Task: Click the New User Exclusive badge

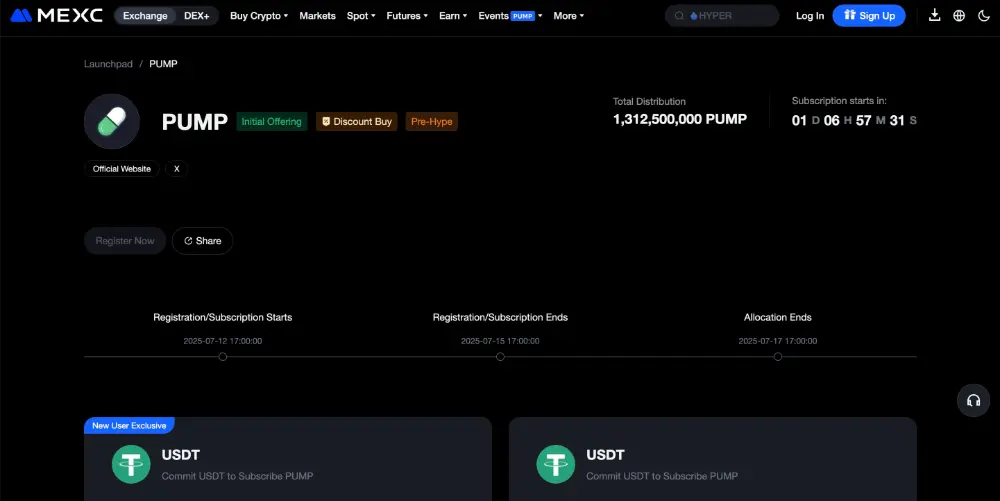Action: (129, 426)
